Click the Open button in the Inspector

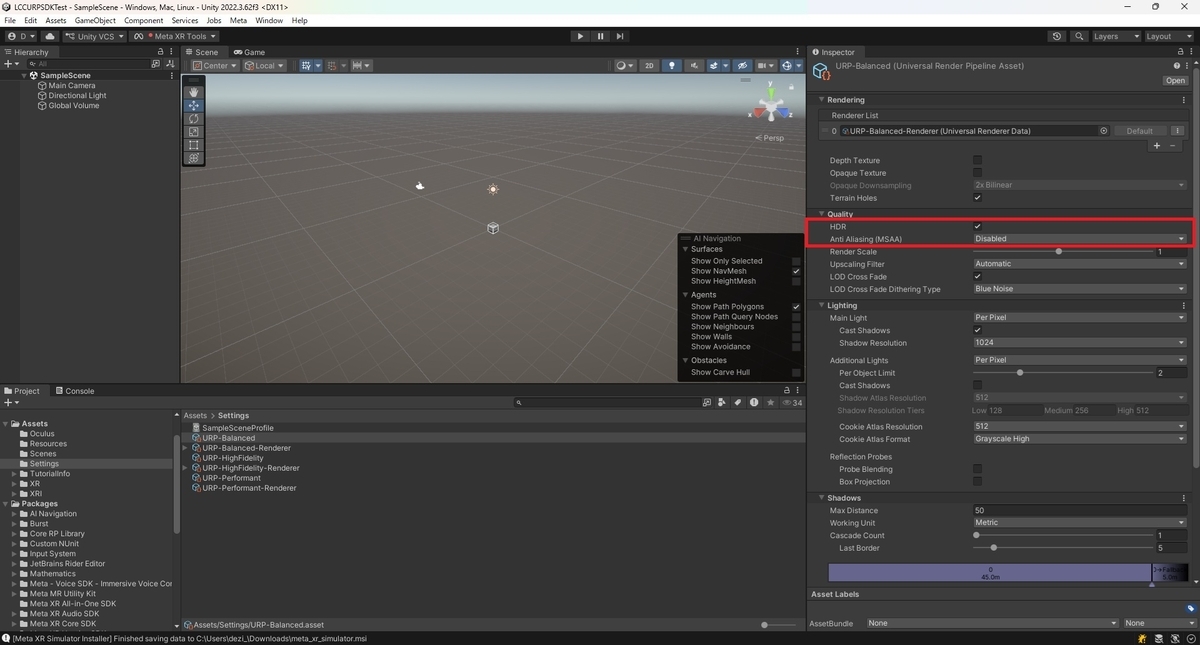[1175, 81]
